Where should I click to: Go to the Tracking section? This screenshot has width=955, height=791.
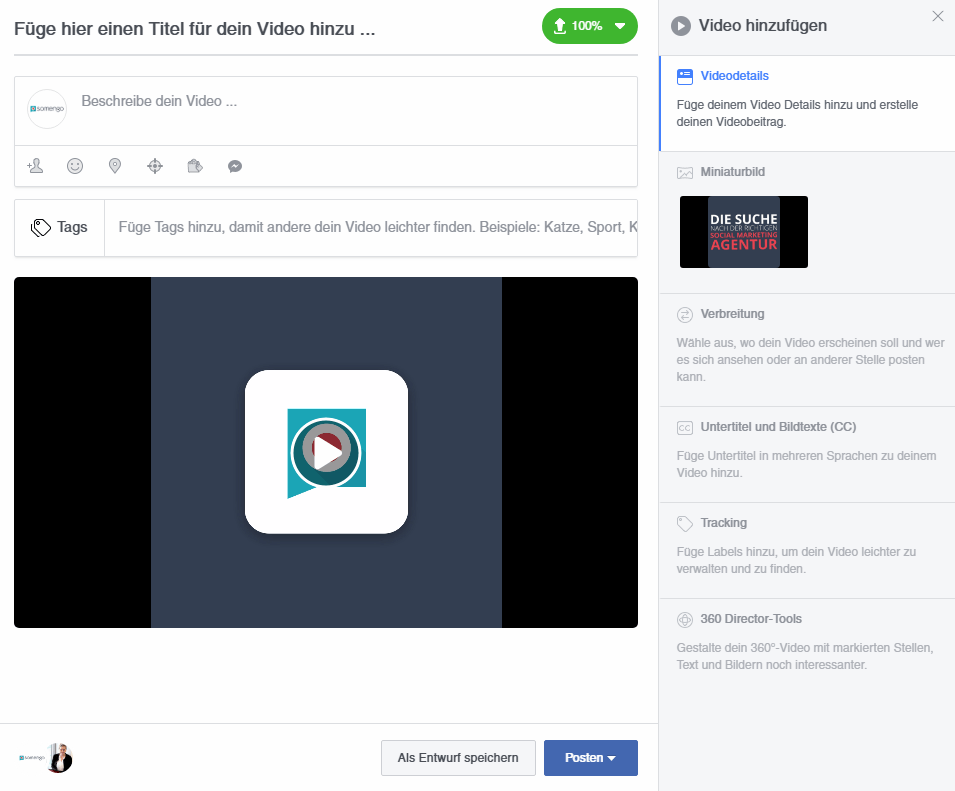(x=723, y=523)
